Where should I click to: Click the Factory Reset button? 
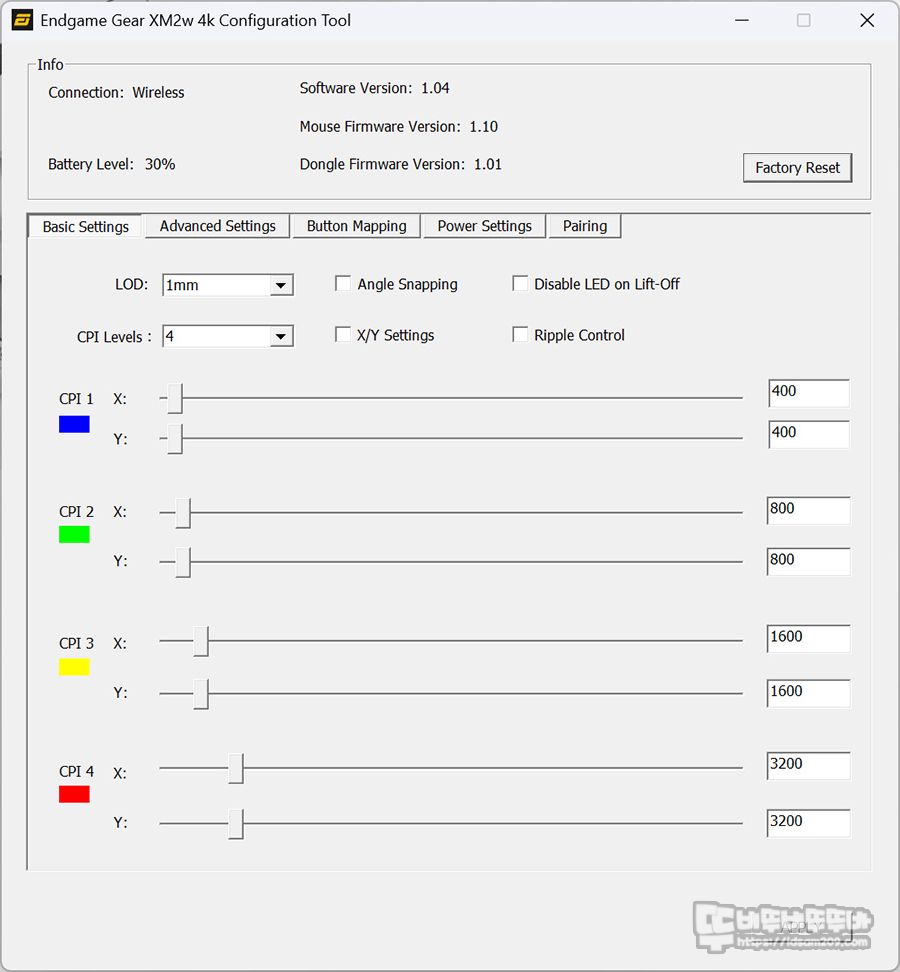pos(797,167)
